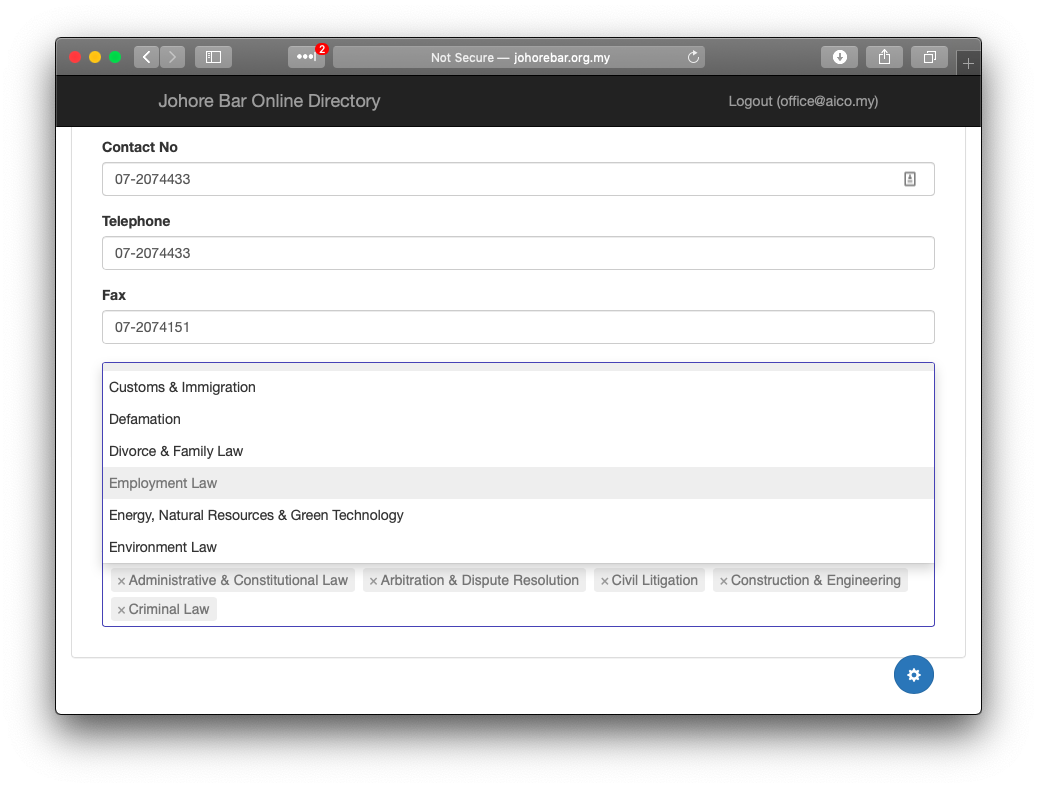Open the Johore Bar Online Directory link
Viewport: 1037px width, 788px height.
(269, 101)
